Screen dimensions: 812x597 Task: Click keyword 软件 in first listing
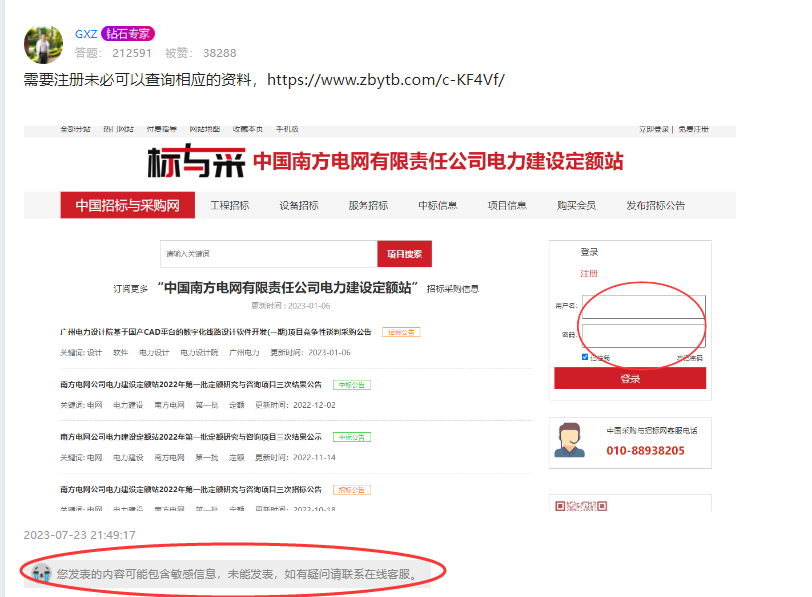121,353
